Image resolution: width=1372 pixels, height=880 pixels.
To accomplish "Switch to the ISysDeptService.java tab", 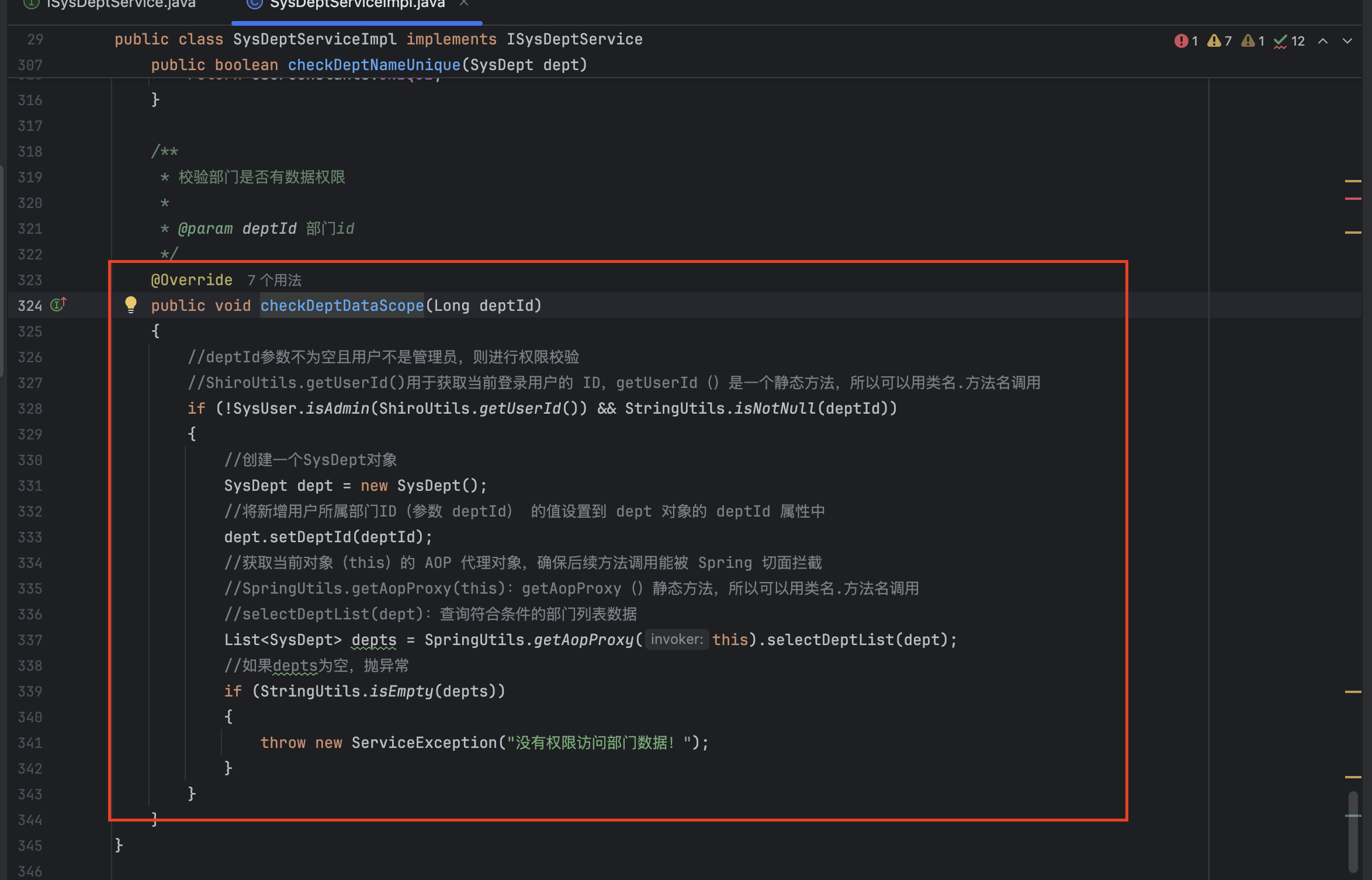I will point(120,5).
